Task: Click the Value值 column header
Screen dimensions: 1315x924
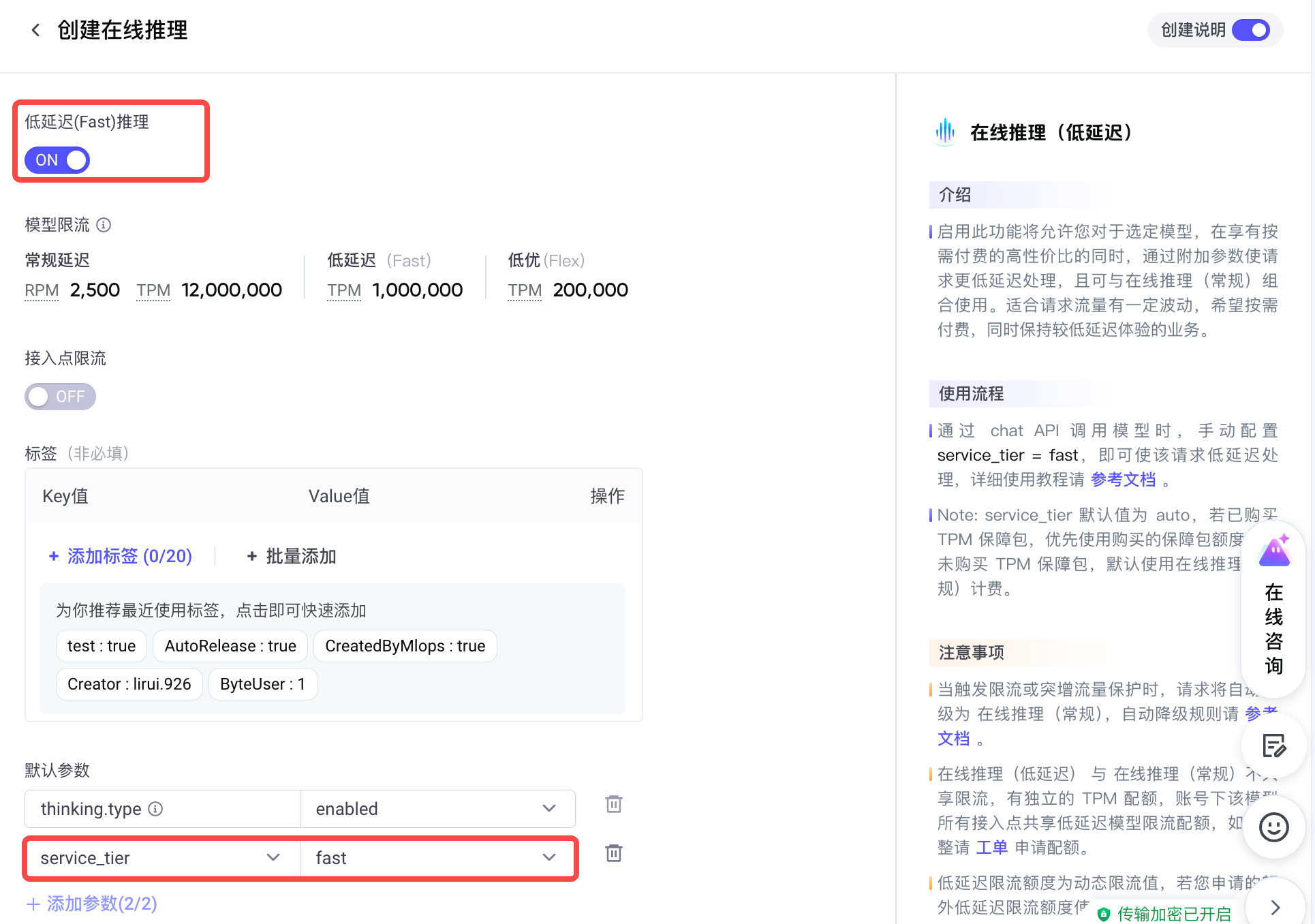Action: pyautogui.click(x=339, y=496)
